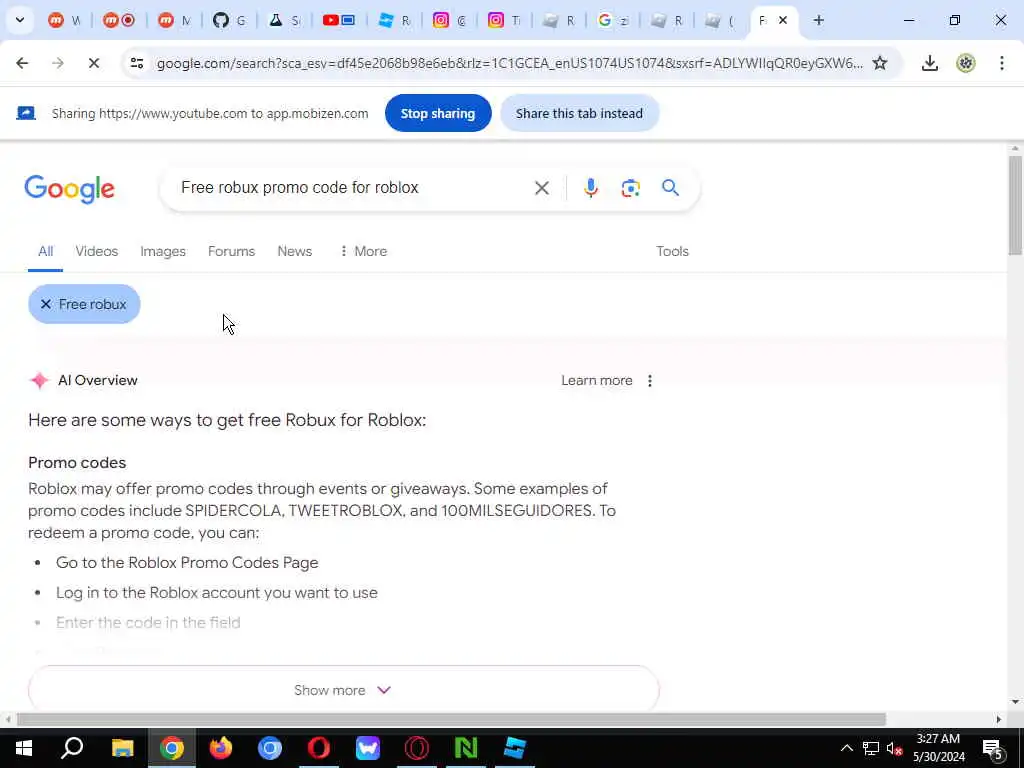Screen dimensions: 1024x768
Task: Start voice search with microphone
Action: point(590,188)
